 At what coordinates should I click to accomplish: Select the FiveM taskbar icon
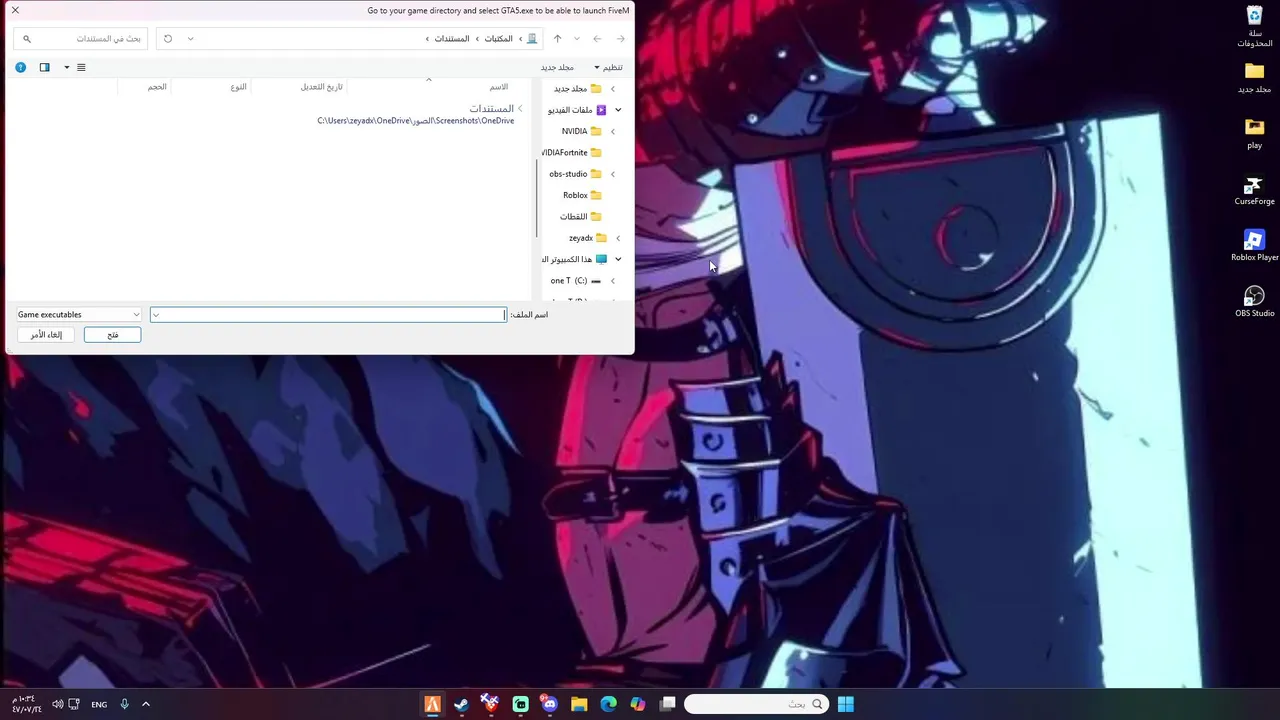click(x=432, y=704)
